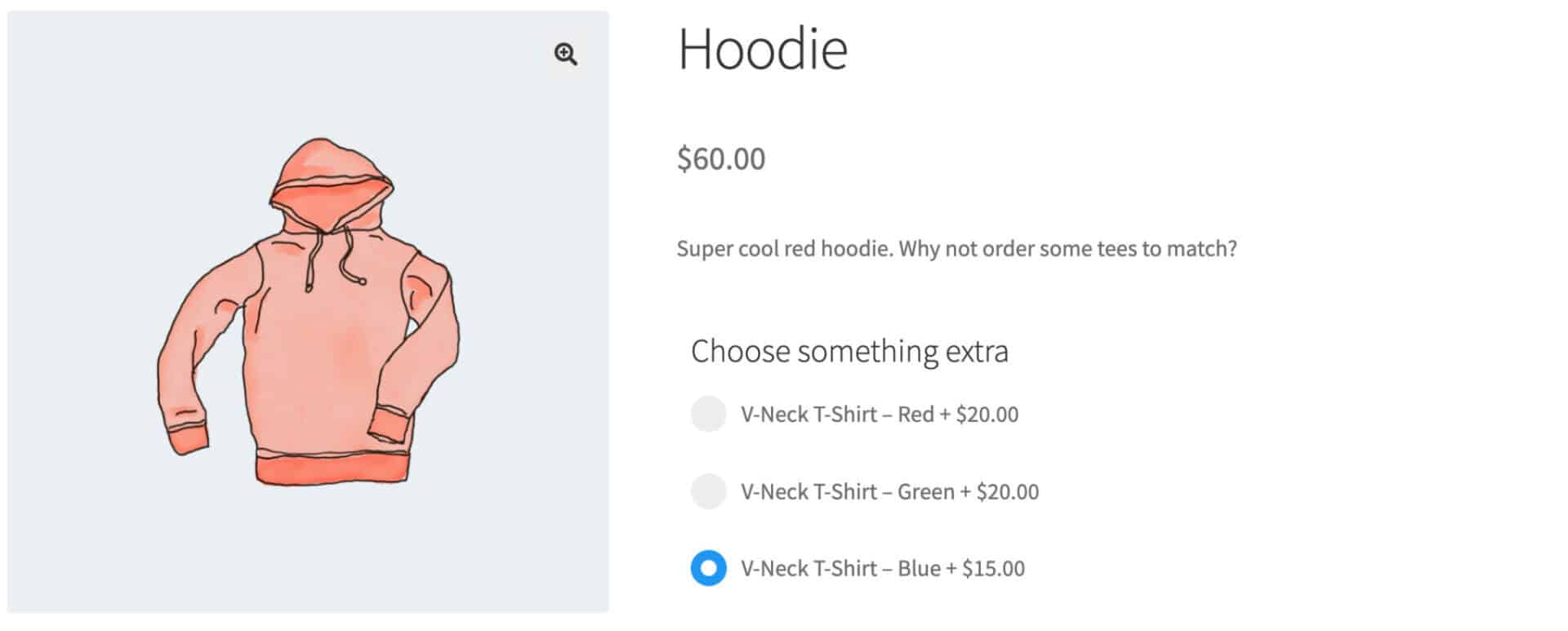Click the red hoodie product image
1568x631 pixels.
(308, 312)
